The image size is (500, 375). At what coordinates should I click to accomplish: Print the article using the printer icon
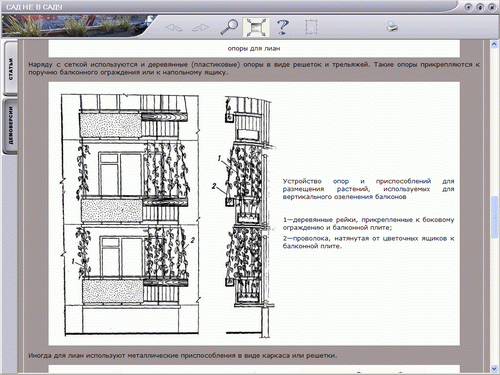(x=392, y=26)
